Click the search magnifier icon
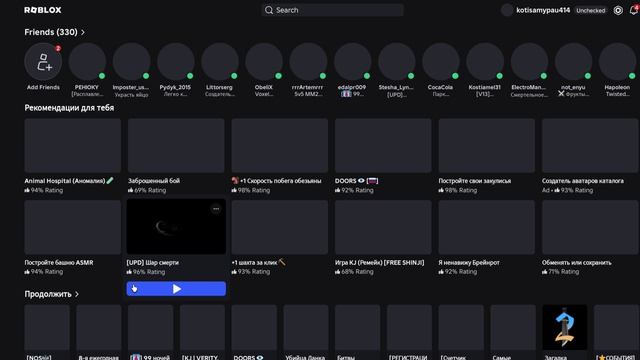Screen dimensions: 640x360 point(269,10)
